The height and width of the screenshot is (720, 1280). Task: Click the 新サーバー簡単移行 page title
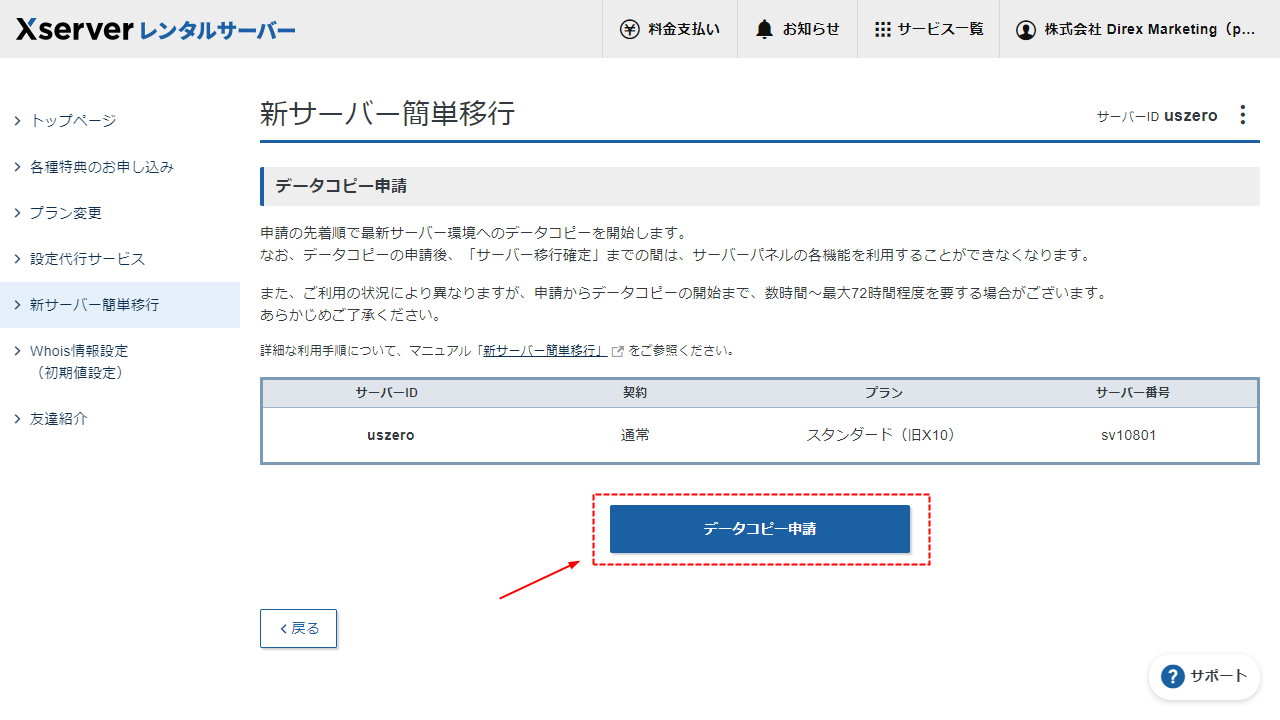point(387,113)
